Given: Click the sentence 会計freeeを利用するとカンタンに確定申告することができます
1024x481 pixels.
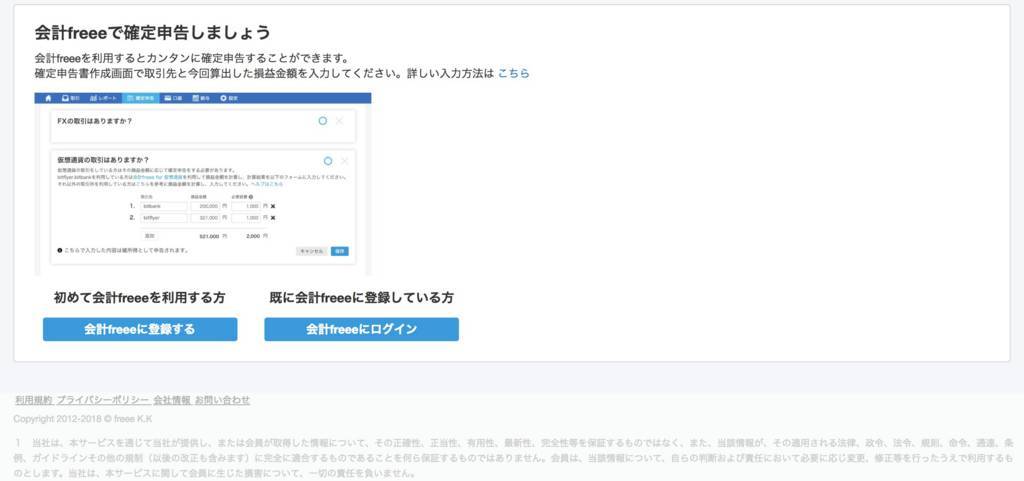Looking at the screenshot, I should click(x=191, y=58).
